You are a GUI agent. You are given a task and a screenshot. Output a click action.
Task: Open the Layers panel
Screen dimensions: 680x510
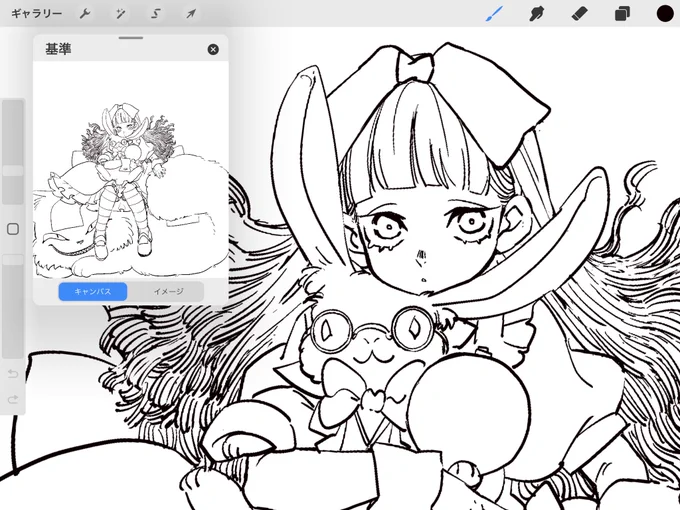(622, 14)
